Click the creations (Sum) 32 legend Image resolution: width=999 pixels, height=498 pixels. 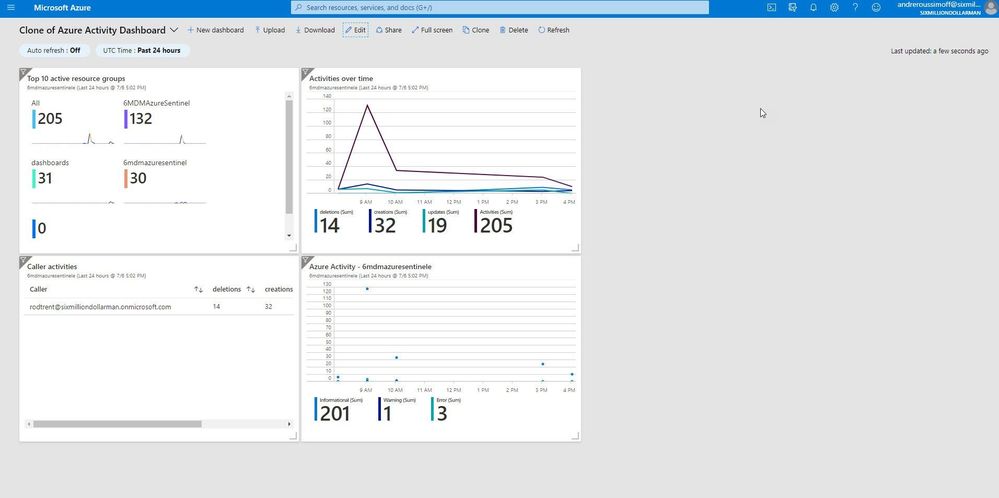click(388, 221)
